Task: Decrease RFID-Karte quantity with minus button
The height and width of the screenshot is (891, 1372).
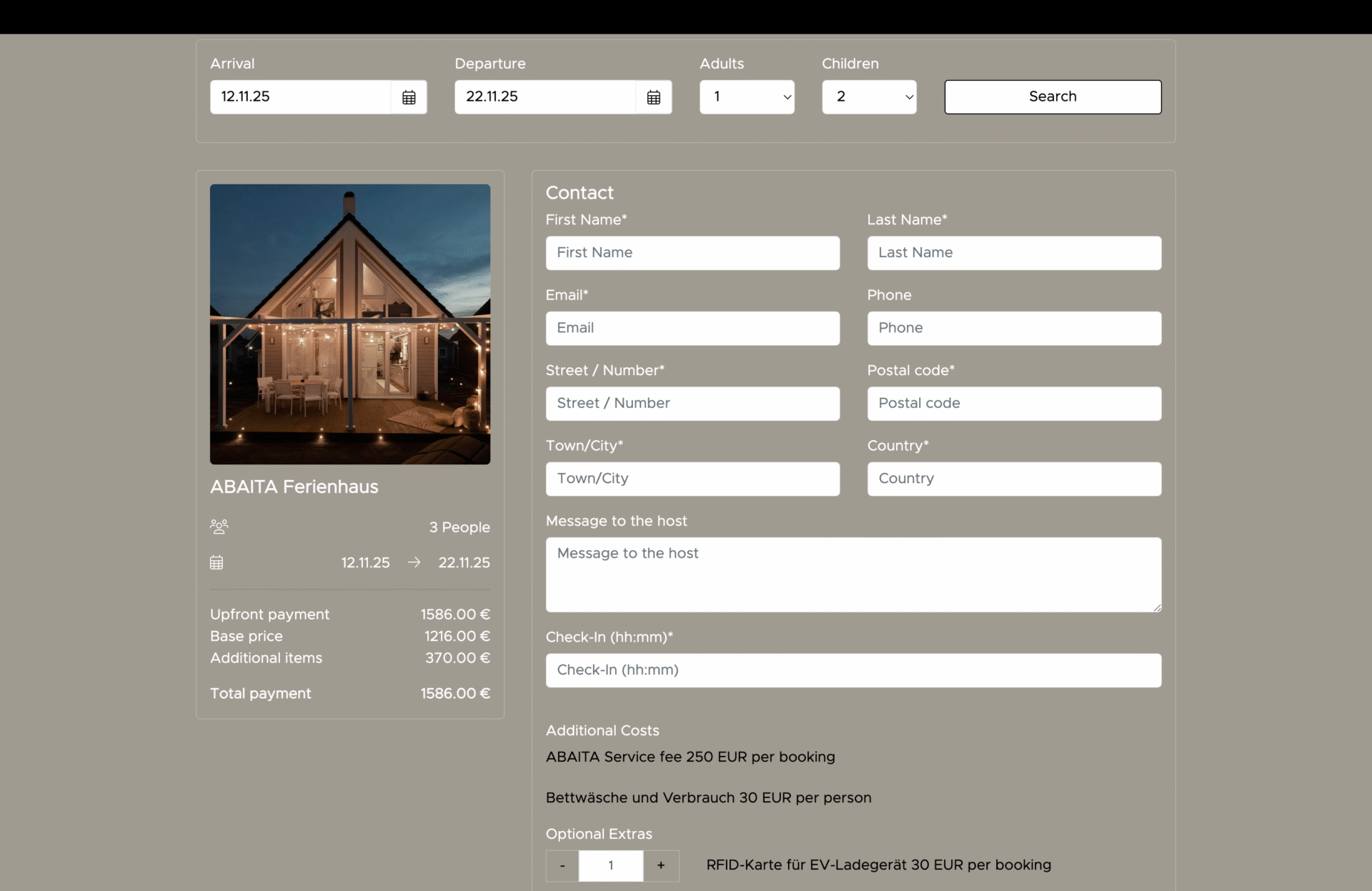Action: click(x=562, y=865)
